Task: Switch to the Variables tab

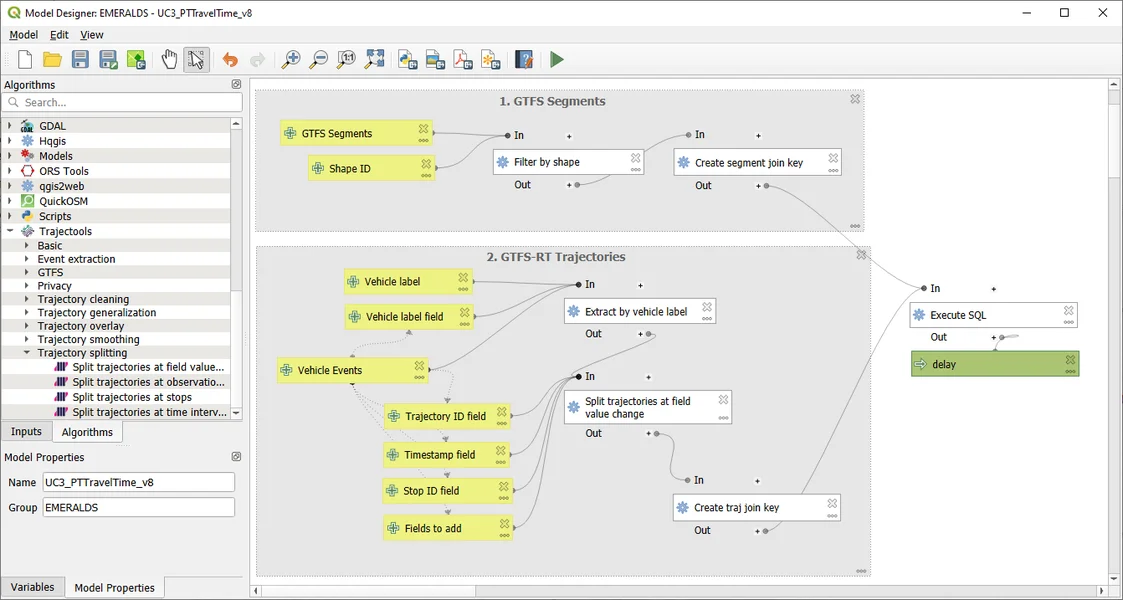Action: point(32,587)
